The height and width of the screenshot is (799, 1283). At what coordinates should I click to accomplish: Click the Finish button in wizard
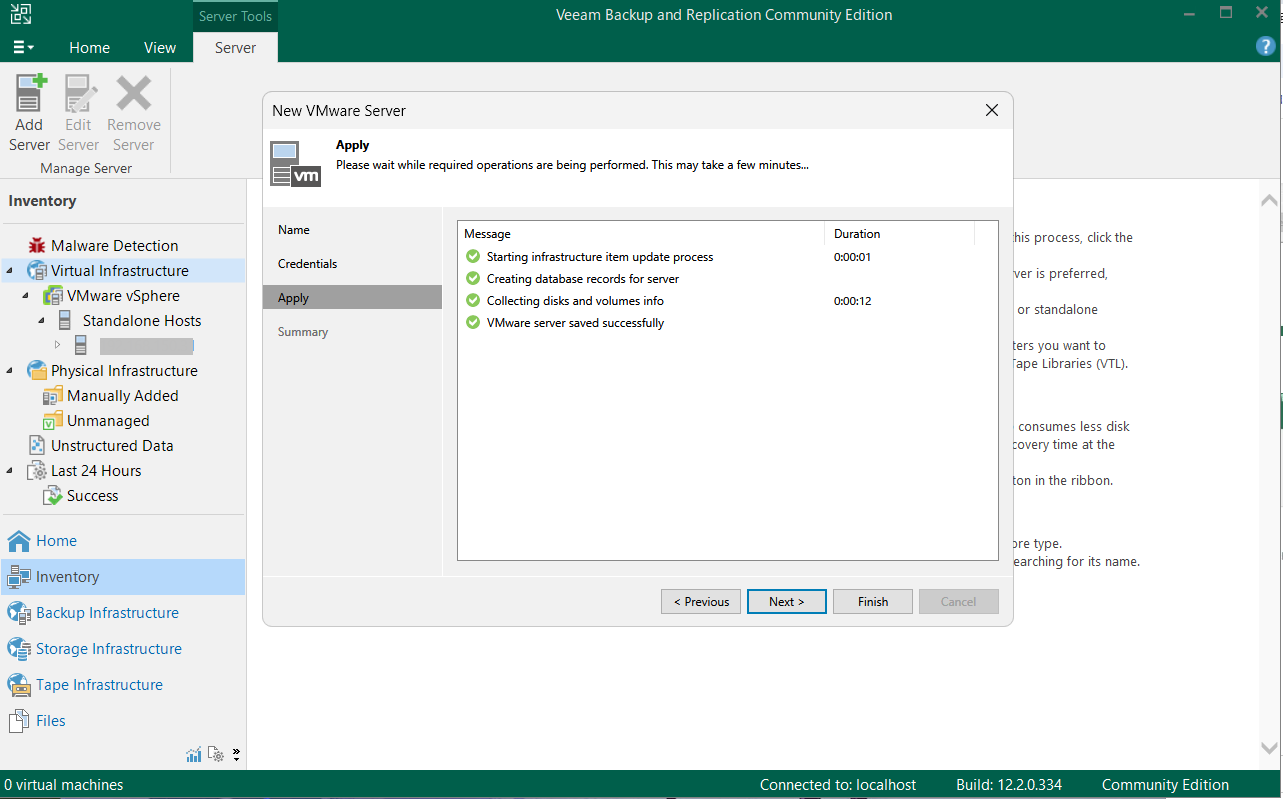(873, 601)
